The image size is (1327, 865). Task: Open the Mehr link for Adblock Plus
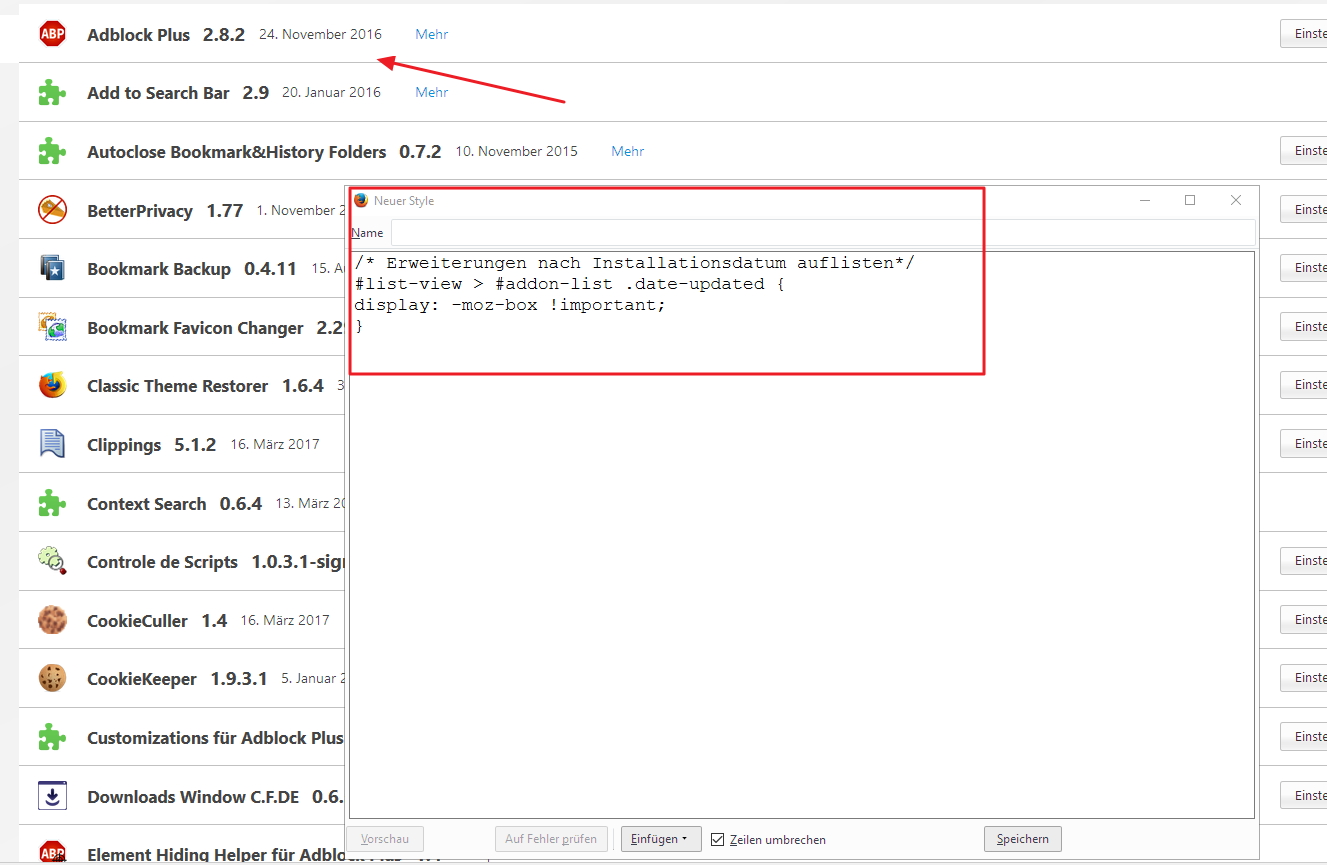pos(432,34)
